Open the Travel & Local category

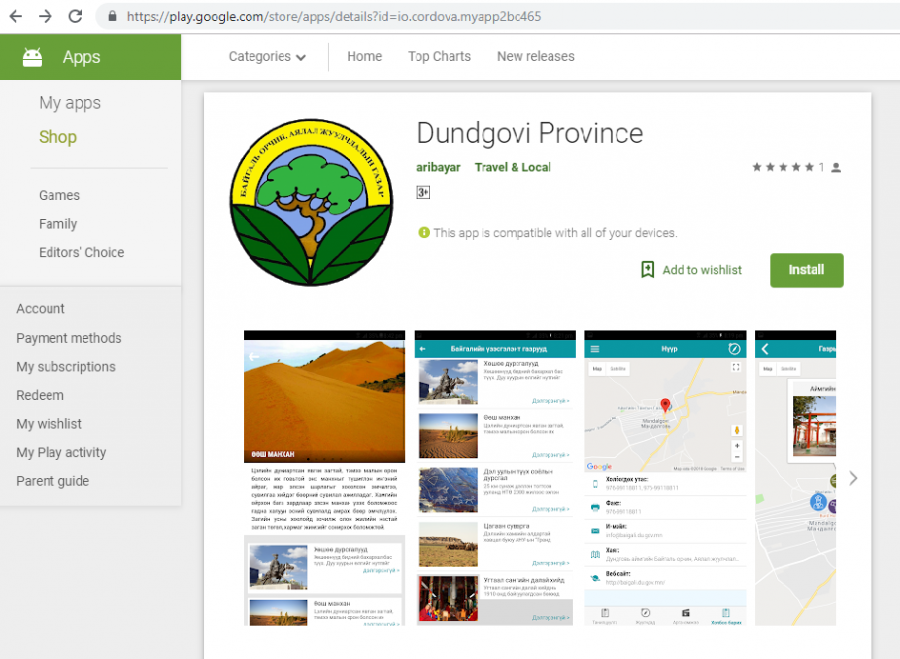tap(513, 167)
